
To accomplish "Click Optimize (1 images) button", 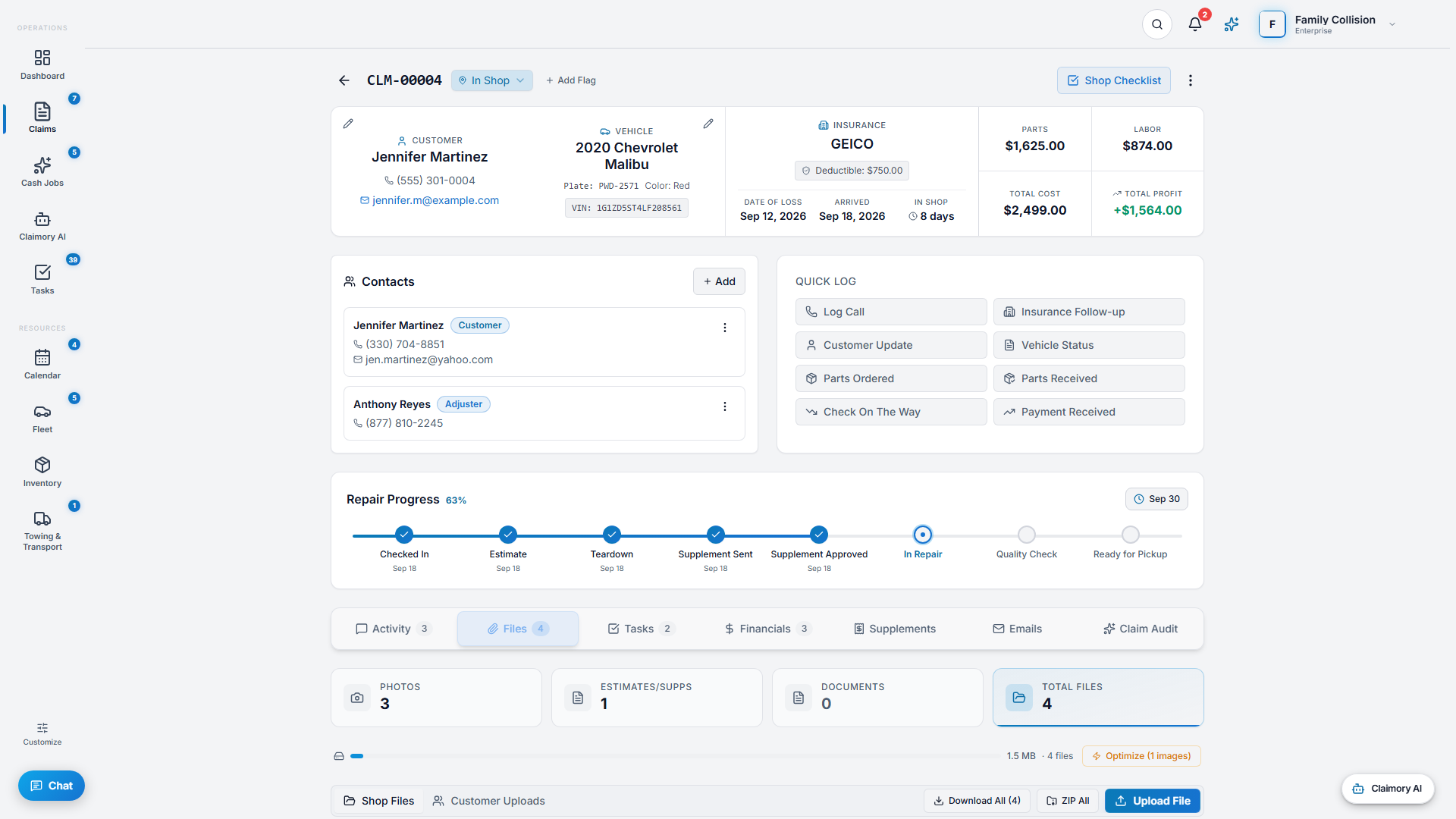I will tap(1142, 756).
